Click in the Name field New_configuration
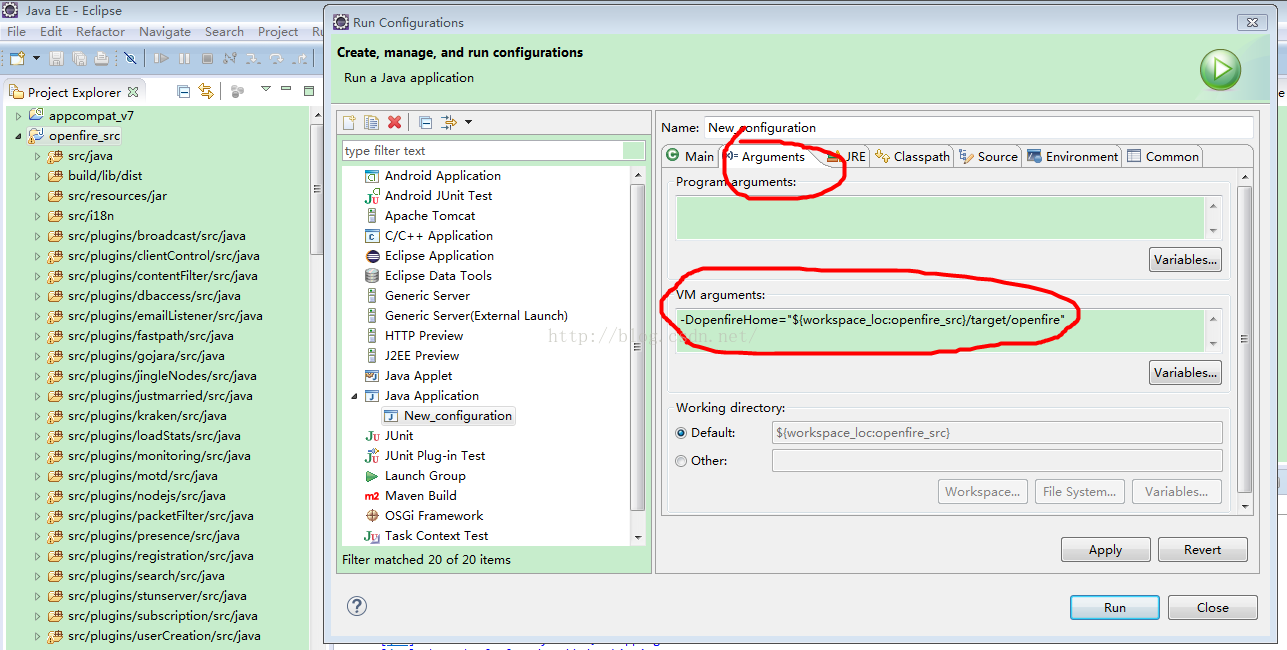1287x650 pixels. [x=978, y=127]
